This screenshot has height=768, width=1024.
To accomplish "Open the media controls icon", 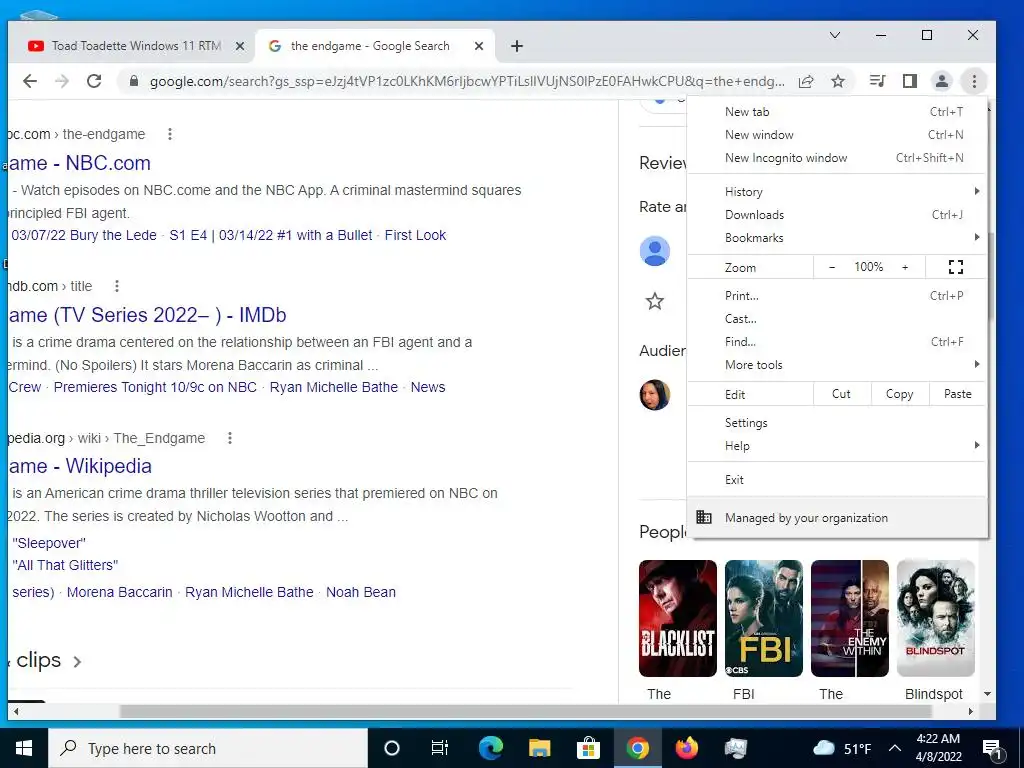I will click(x=877, y=81).
